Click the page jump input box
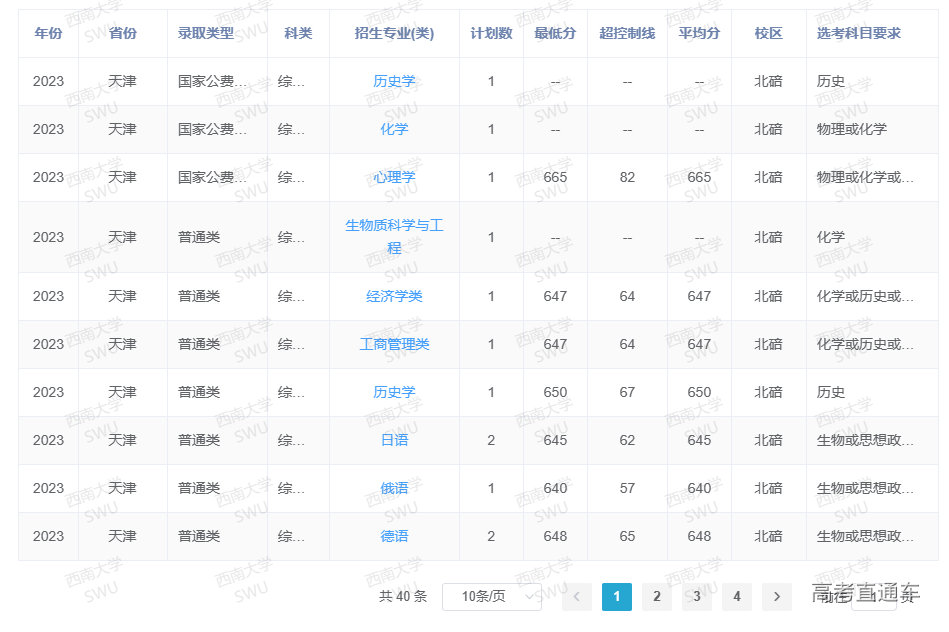This screenshot has height=632, width=949. [x=873, y=597]
